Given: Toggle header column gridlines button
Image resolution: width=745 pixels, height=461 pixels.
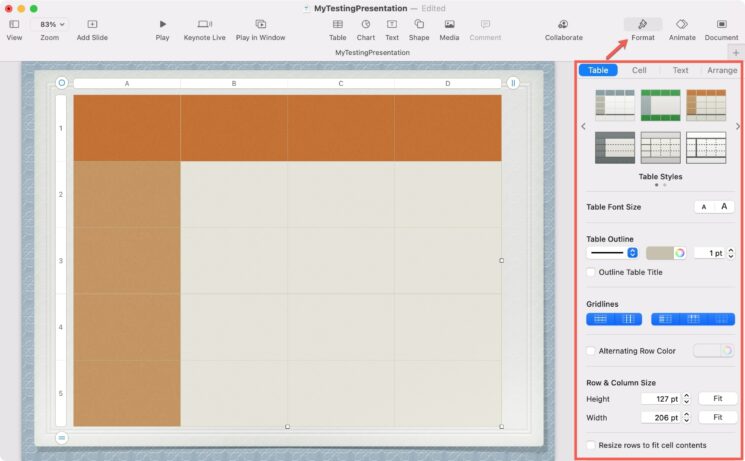Looking at the screenshot, I should point(665,319).
